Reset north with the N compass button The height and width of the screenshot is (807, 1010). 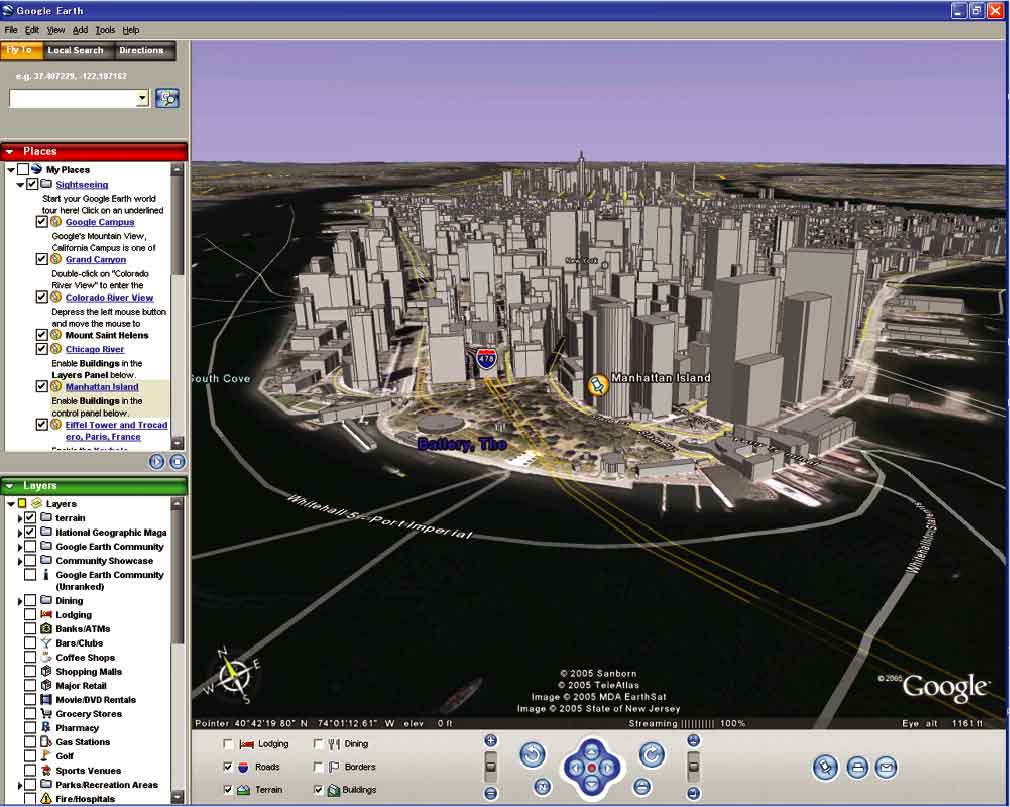(542, 786)
